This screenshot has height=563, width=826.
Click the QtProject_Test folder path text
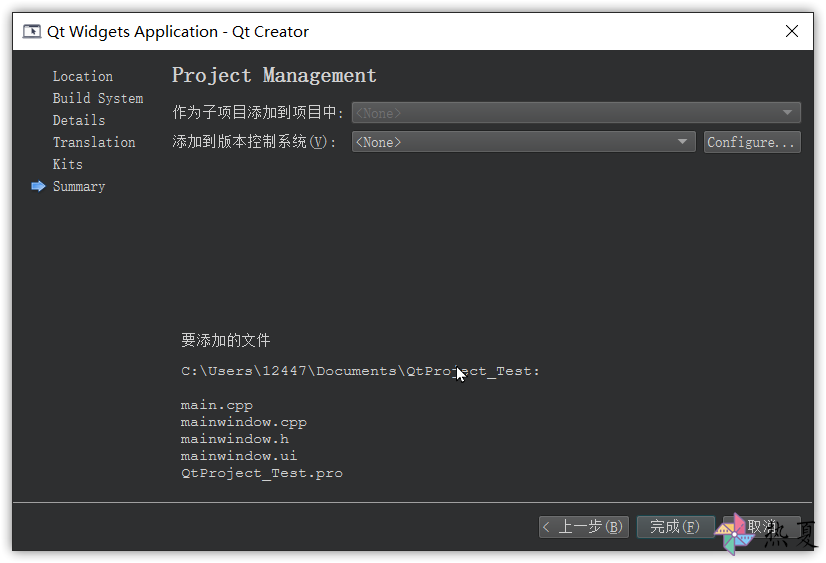pos(360,371)
